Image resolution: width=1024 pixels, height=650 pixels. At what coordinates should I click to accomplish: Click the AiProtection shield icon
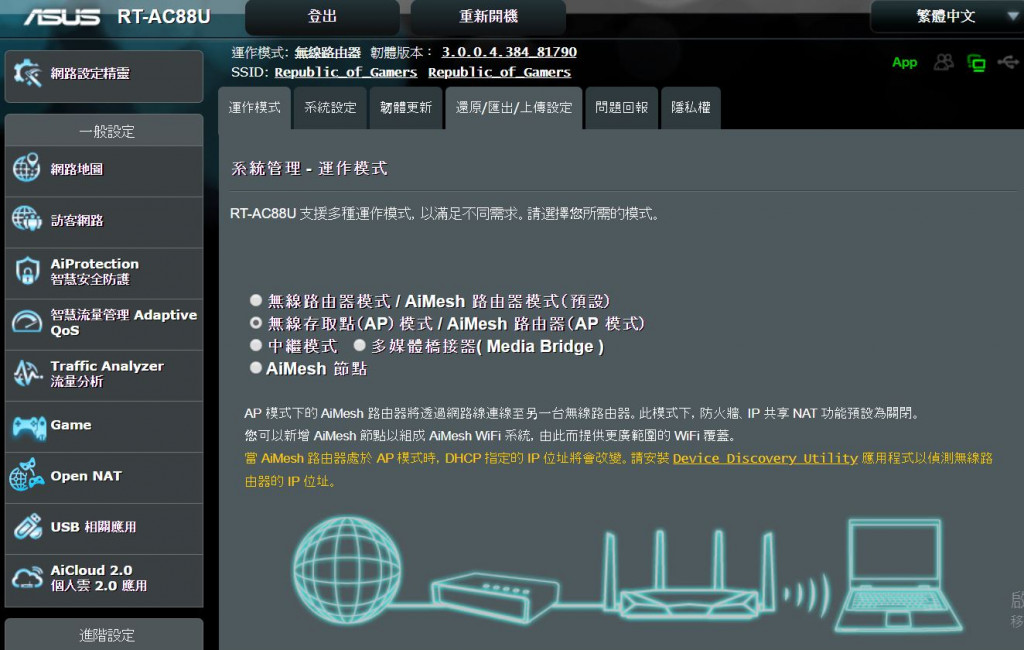(x=27, y=270)
